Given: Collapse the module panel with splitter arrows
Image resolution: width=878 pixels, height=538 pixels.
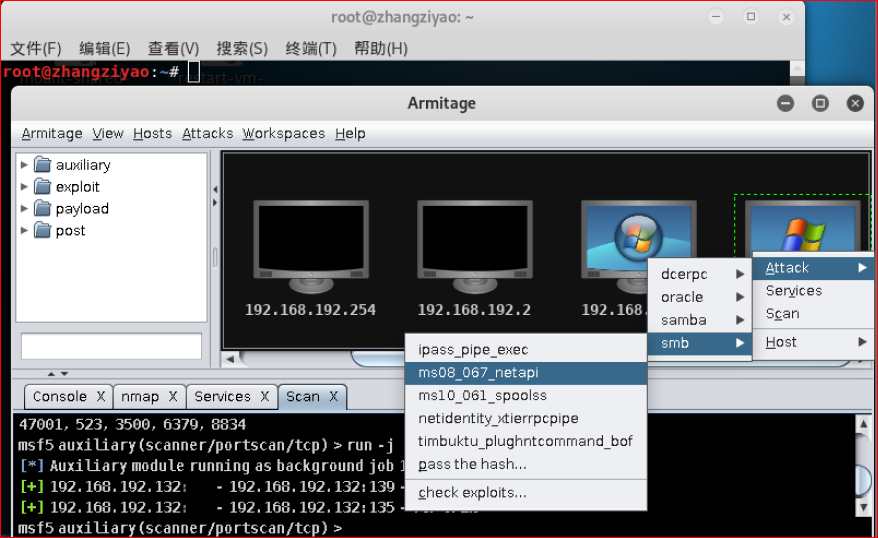Looking at the screenshot, I should coord(215,190).
